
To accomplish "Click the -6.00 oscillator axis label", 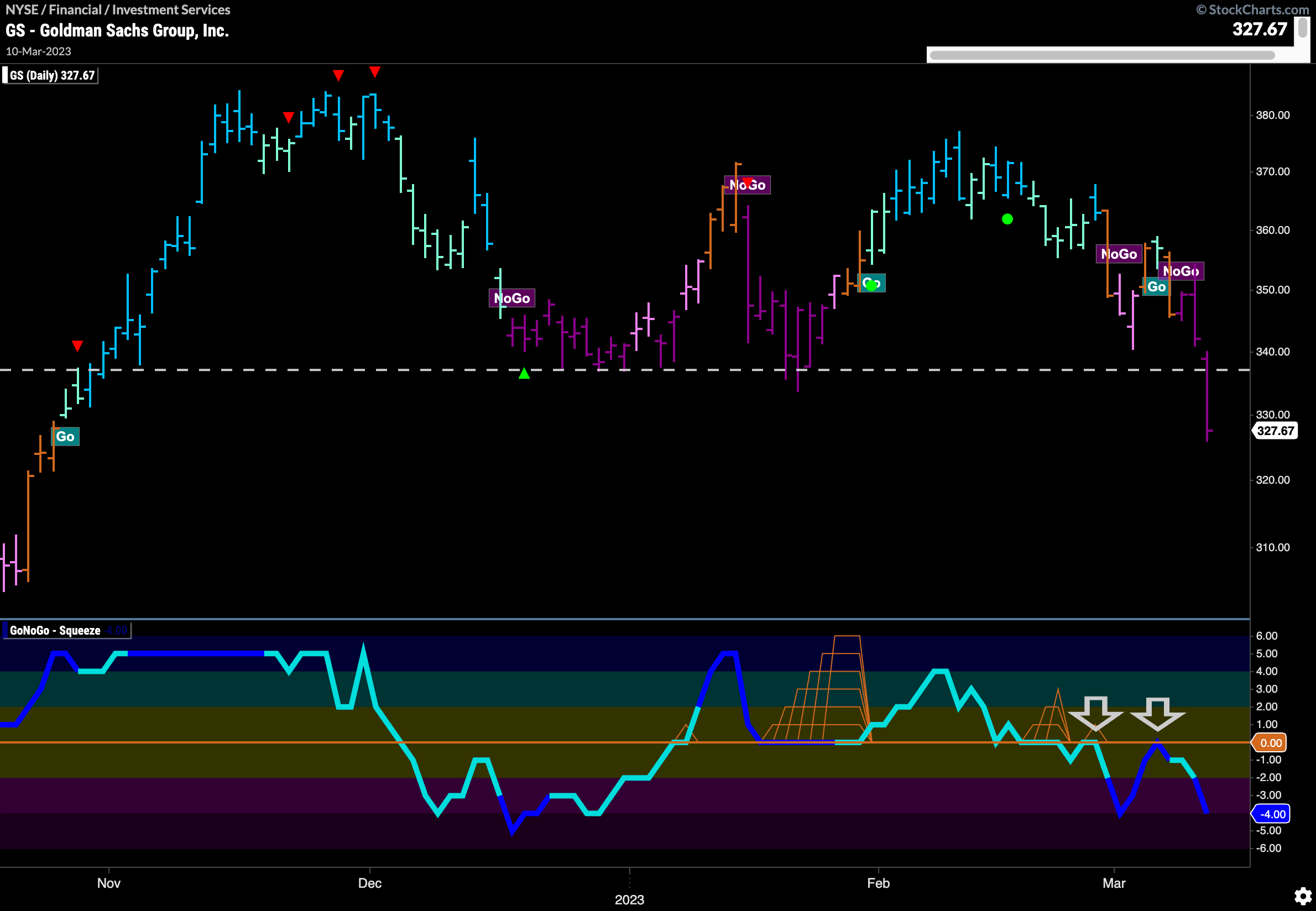I will click(x=1268, y=848).
